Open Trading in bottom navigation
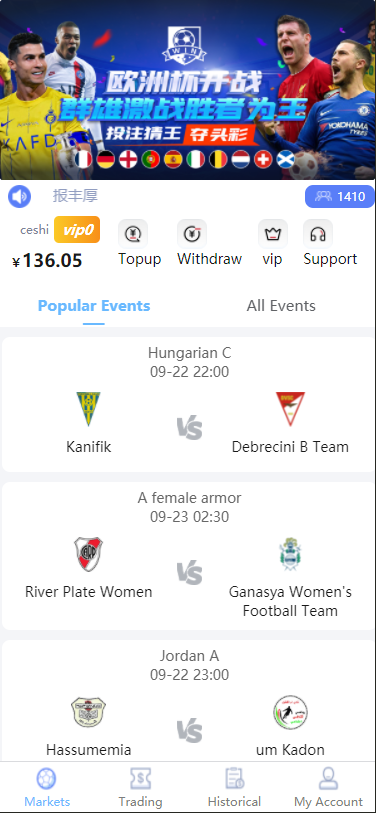Image resolution: width=376 pixels, height=813 pixels. click(x=141, y=788)
